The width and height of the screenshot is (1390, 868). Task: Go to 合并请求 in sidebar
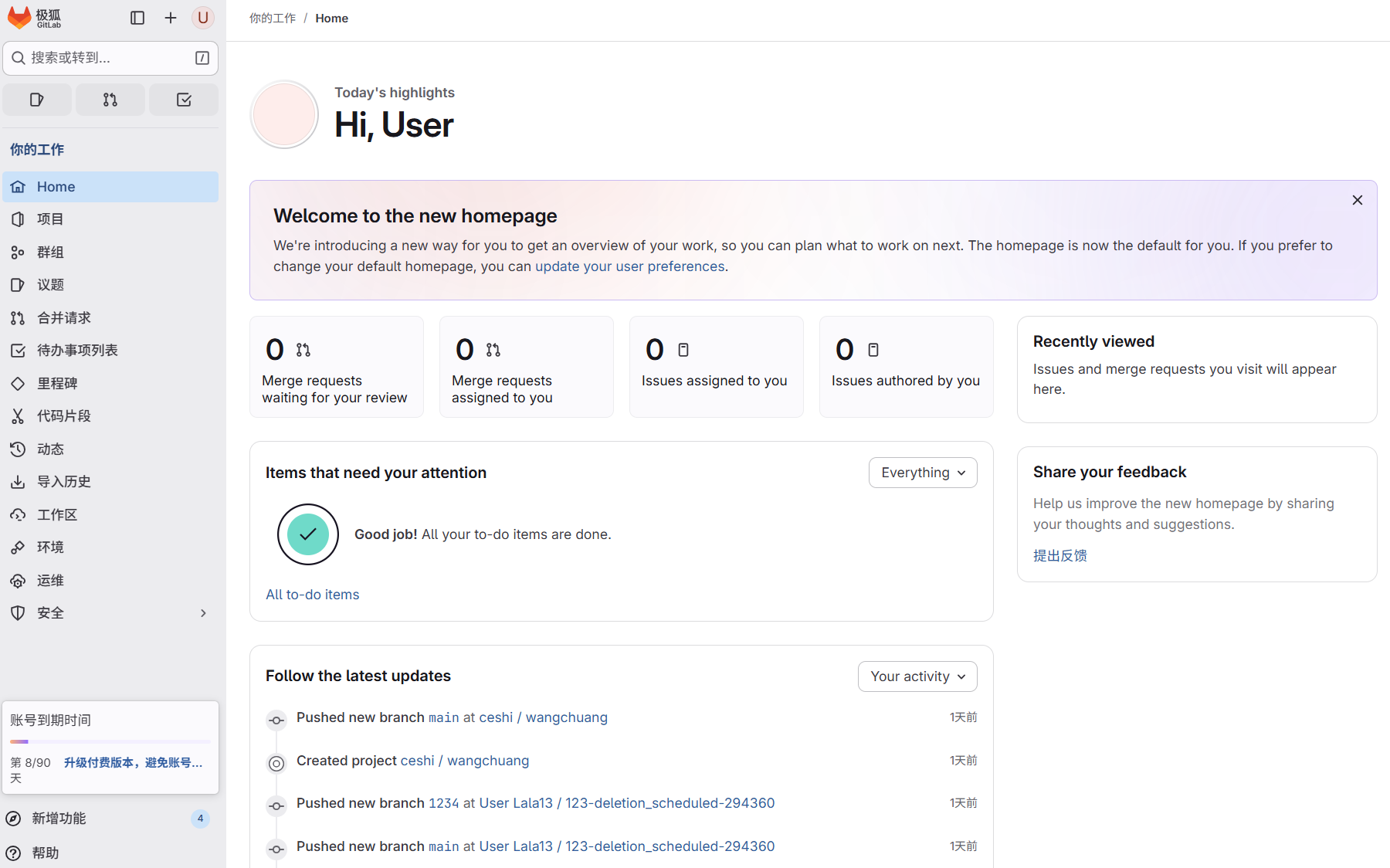[64, 318]
